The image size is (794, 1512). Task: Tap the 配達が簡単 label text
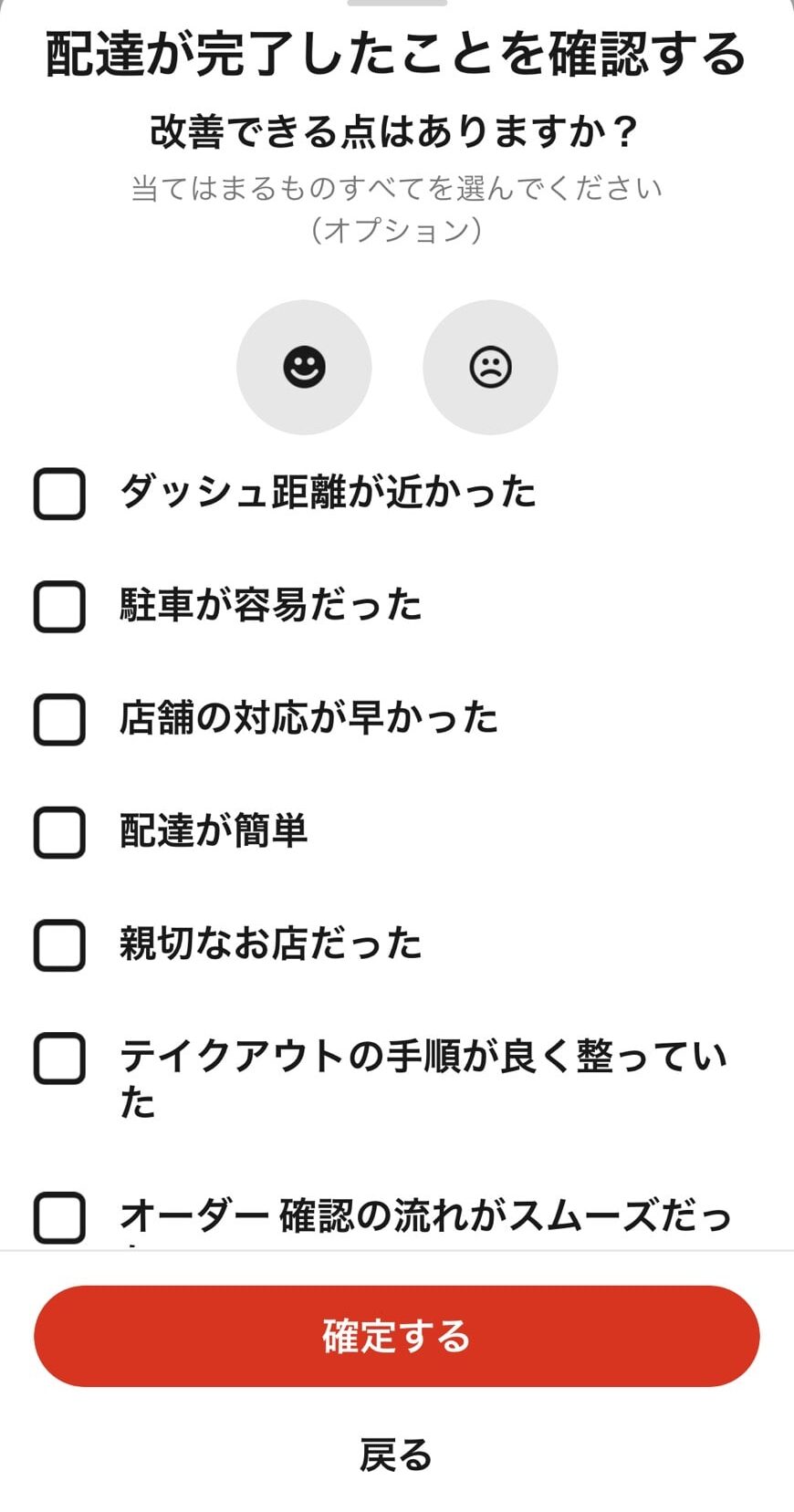point(214,831)
